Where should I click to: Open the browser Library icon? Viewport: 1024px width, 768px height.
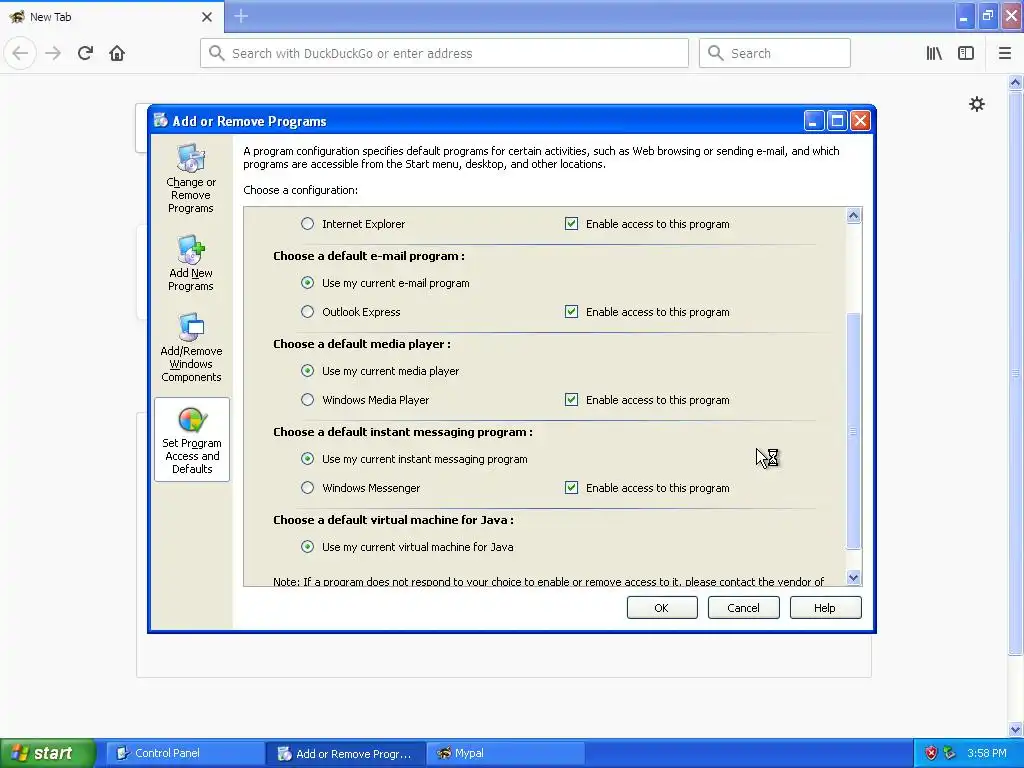[x=934, y=53]
